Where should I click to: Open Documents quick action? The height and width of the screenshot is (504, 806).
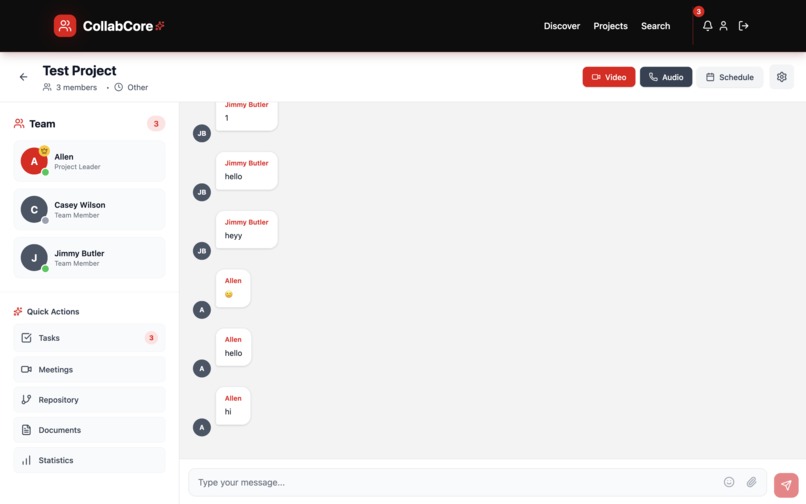89,430
